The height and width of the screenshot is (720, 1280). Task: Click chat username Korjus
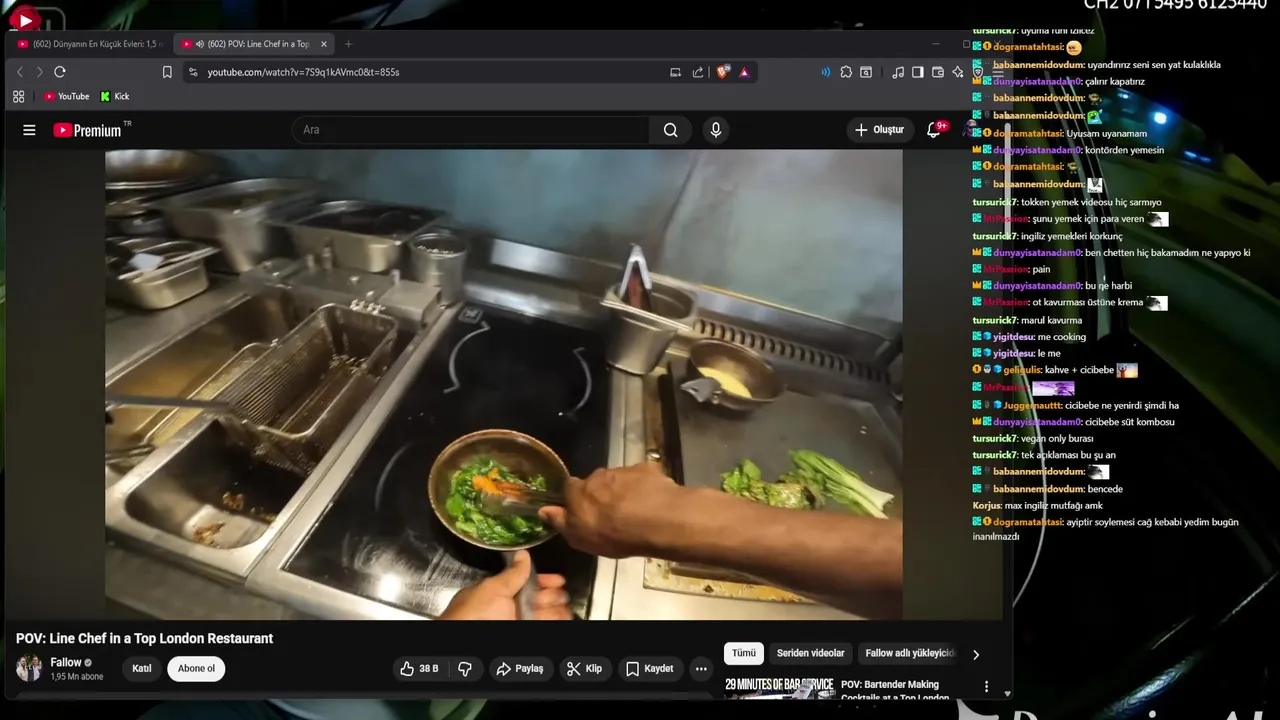tap(987, 506)
